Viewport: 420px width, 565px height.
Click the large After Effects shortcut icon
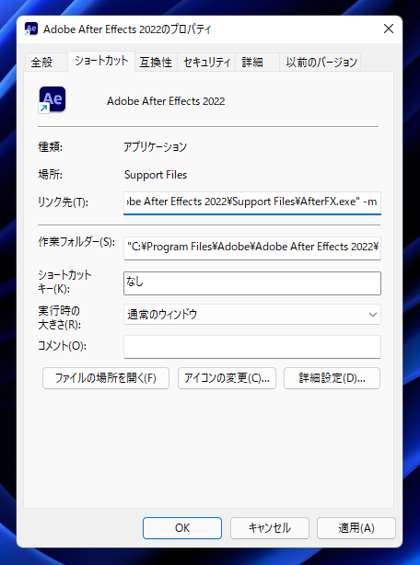pyautogui.click(x=52, y=99)
